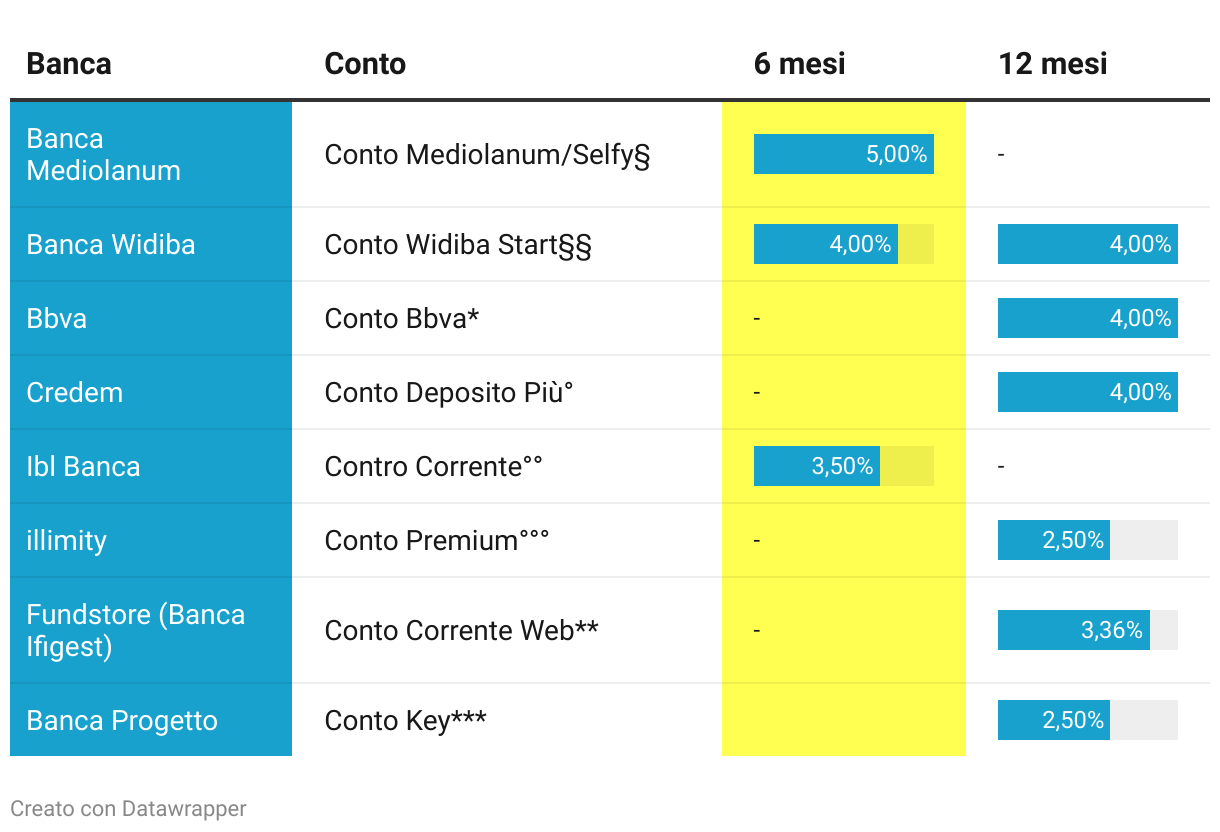Click Widiba's 4,00% bar under 6 mesi
This screenshot has width=1220, height=832.
[825, 245]
